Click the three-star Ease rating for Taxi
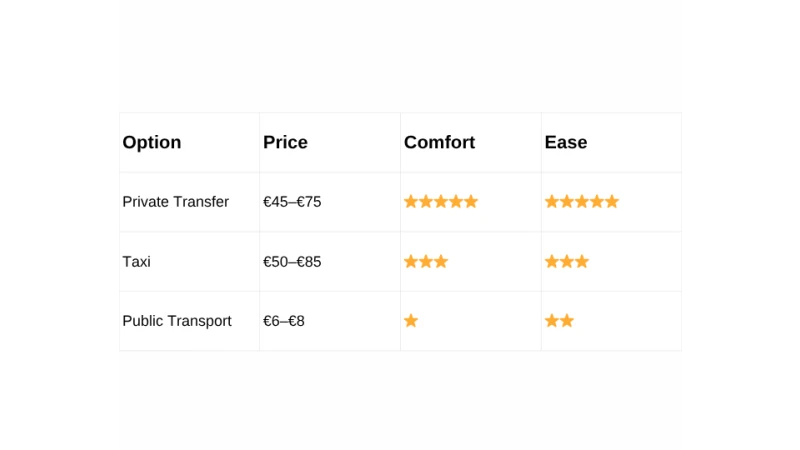The image size is (800, 450). click(x=567, y=262)
